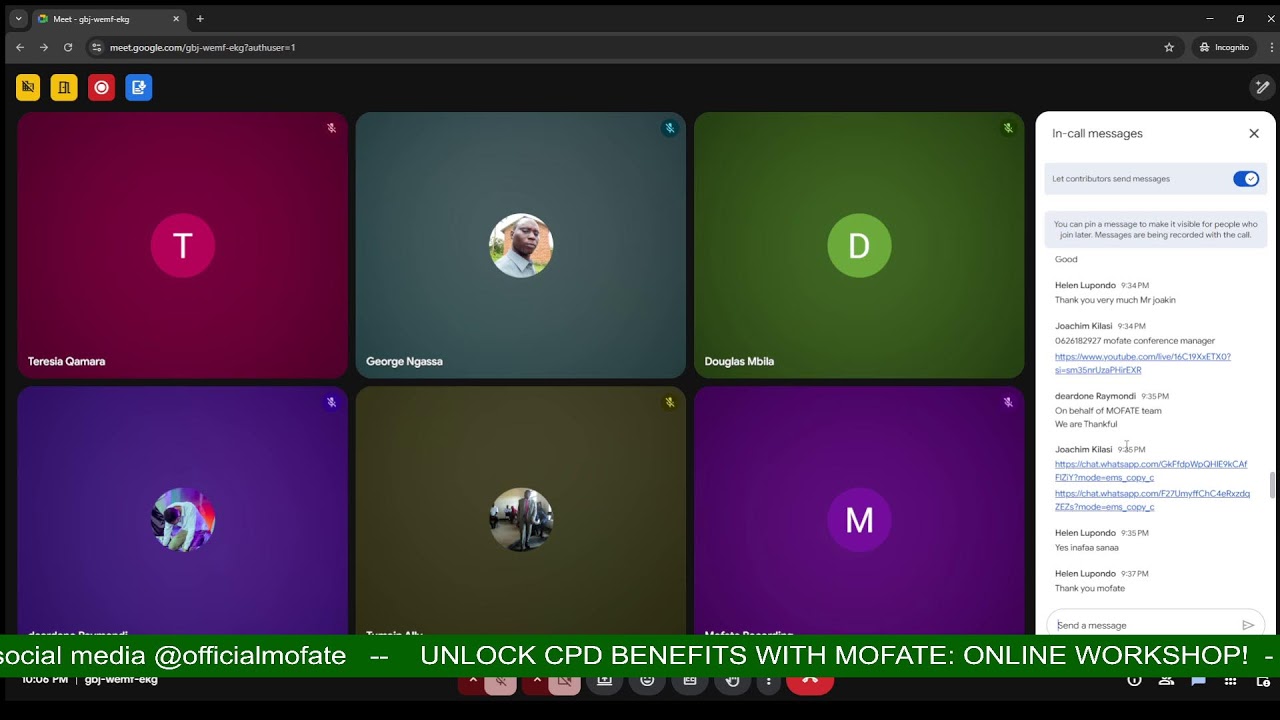Viewport: 1280px width, 720px height.
Task: Click message 'Yes inafaa sanaa'
Action: pos(1086,548)
